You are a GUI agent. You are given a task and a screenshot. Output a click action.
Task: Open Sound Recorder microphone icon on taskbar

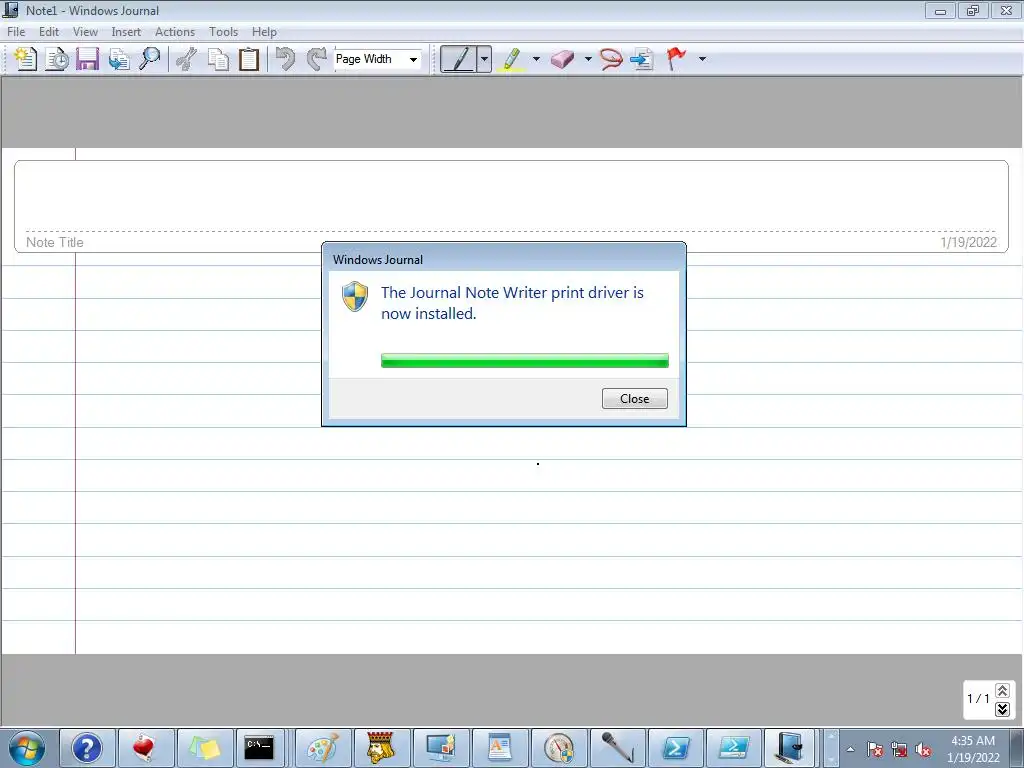[x=617, y=748]
